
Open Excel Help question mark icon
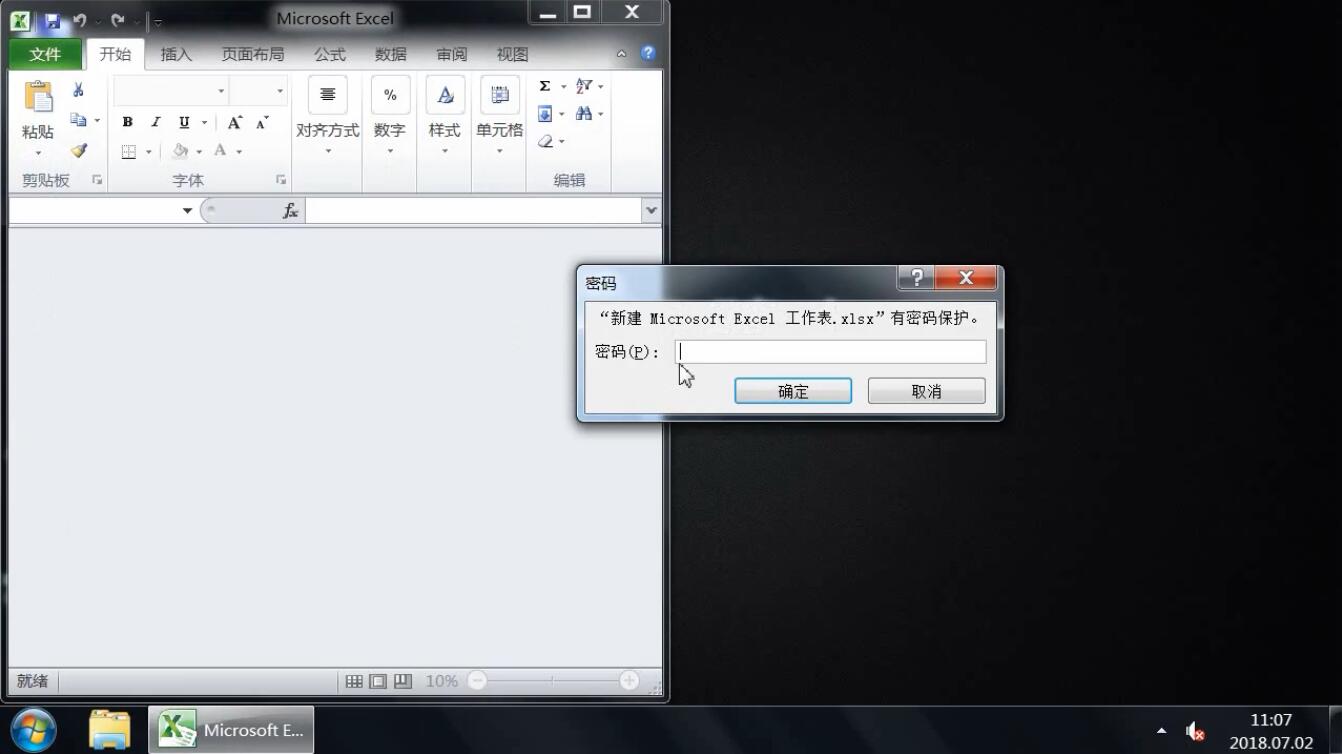[x=648, y=54]
